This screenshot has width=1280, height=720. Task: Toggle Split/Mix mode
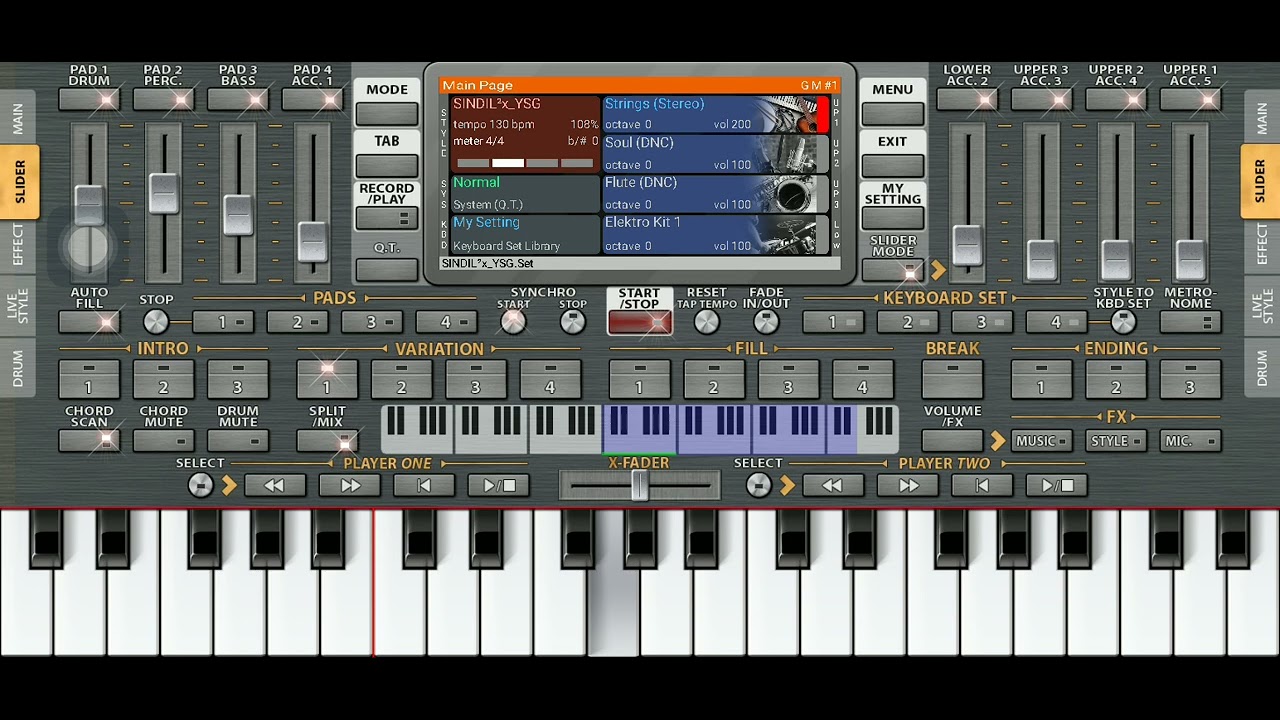327,440
